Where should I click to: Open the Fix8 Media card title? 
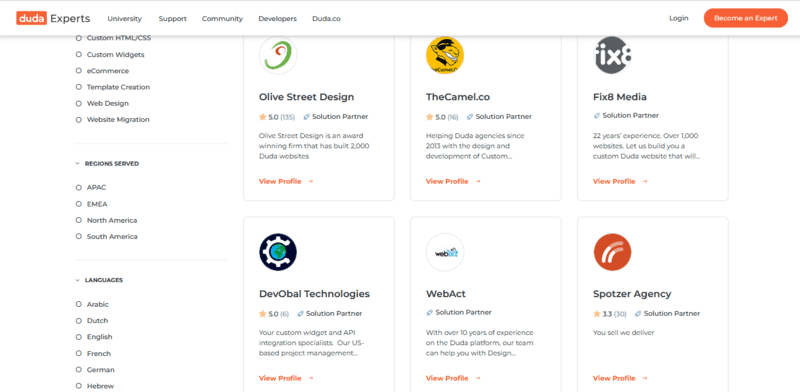point(620,97)
